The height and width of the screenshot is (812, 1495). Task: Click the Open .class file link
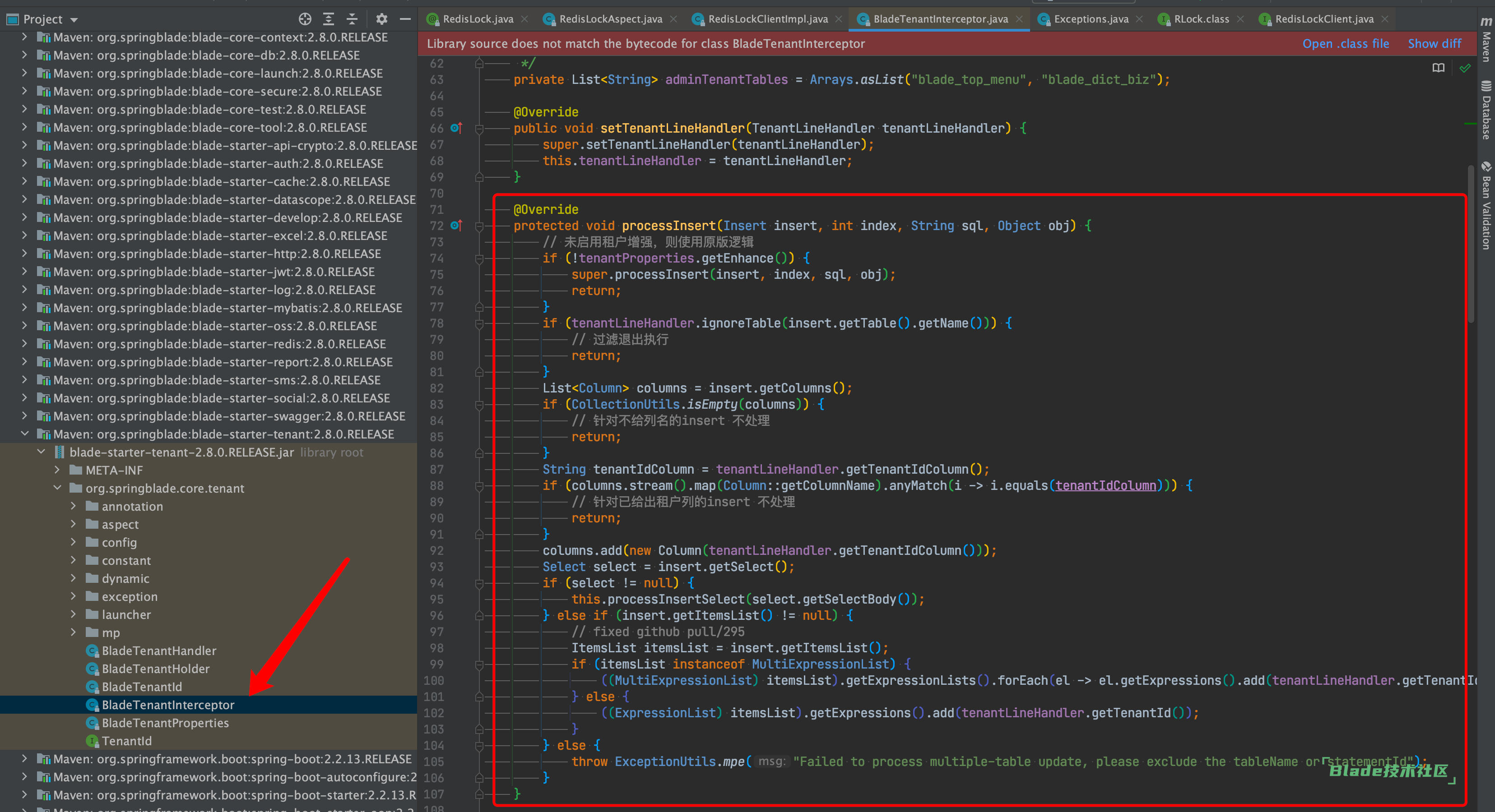1345,43
